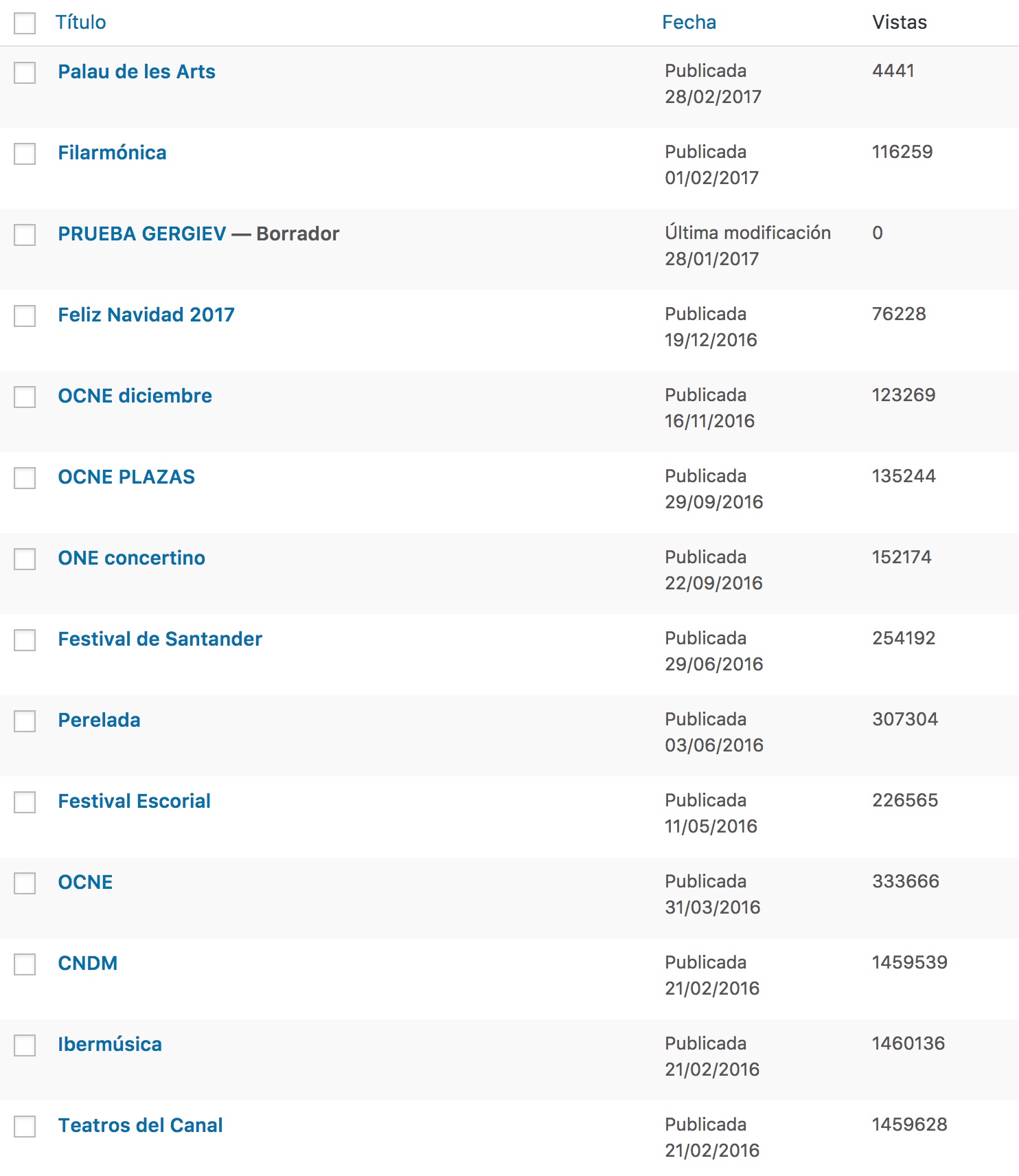The width and height of the screenshot is (1019, 1176).
Task: Tick the checkbox for Palau de les Arts
Action: 25,73
